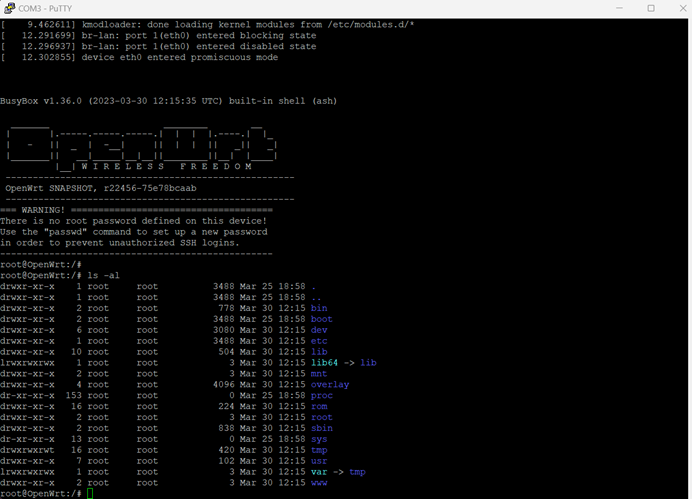Image resolution: width=692 pixels, height=499 pixels.
Task: Click the scrollbar down arrow
Action: 686,493
